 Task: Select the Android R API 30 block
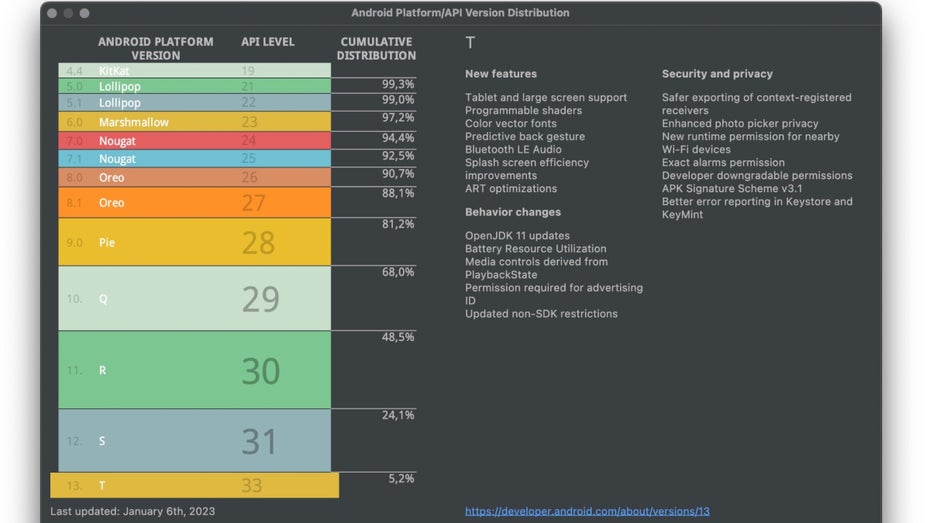tap(194, 370)
